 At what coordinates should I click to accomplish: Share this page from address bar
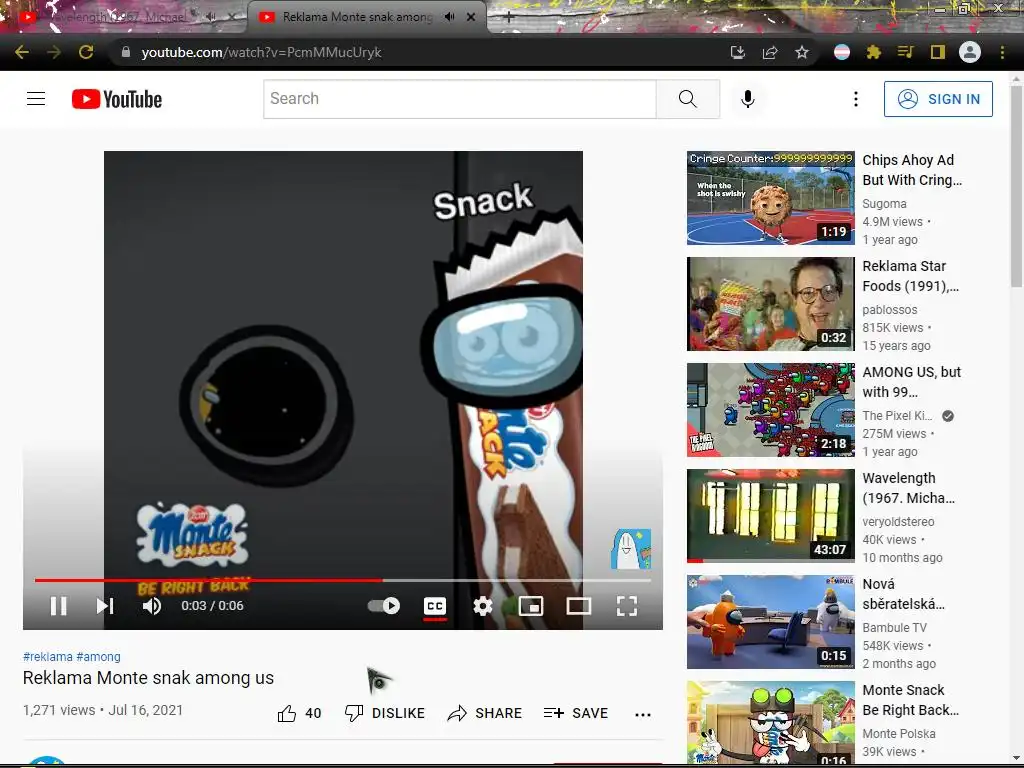click(770, 52)
